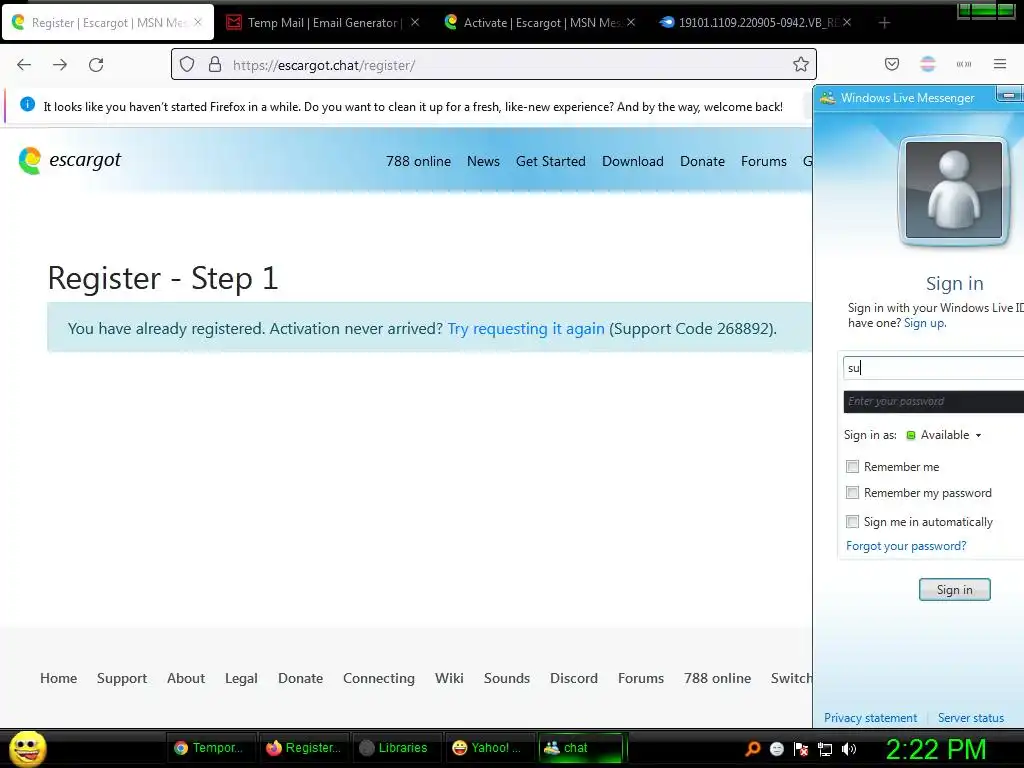Open the Firefox hamburger menu
1024x768 pixels.
pos(1000,64)
